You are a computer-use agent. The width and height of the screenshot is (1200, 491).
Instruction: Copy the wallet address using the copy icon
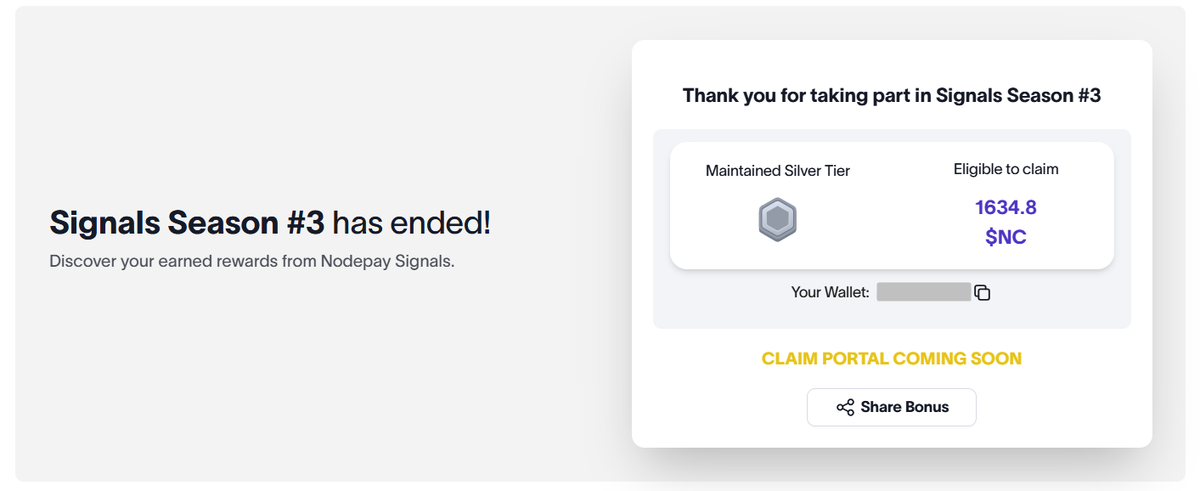(x=982, y=293)
